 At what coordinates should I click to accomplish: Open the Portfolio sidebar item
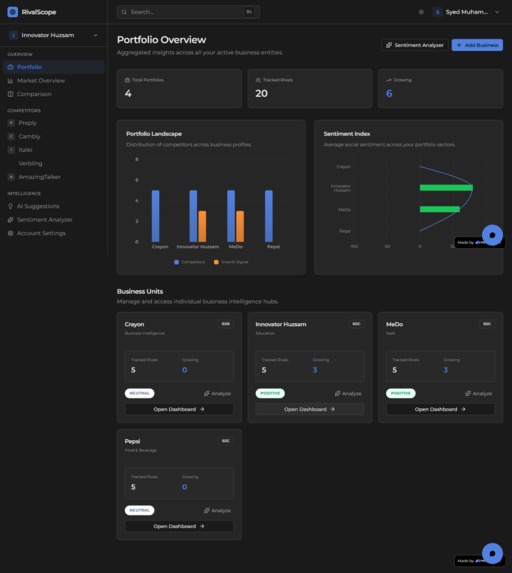tap(54, 67)
